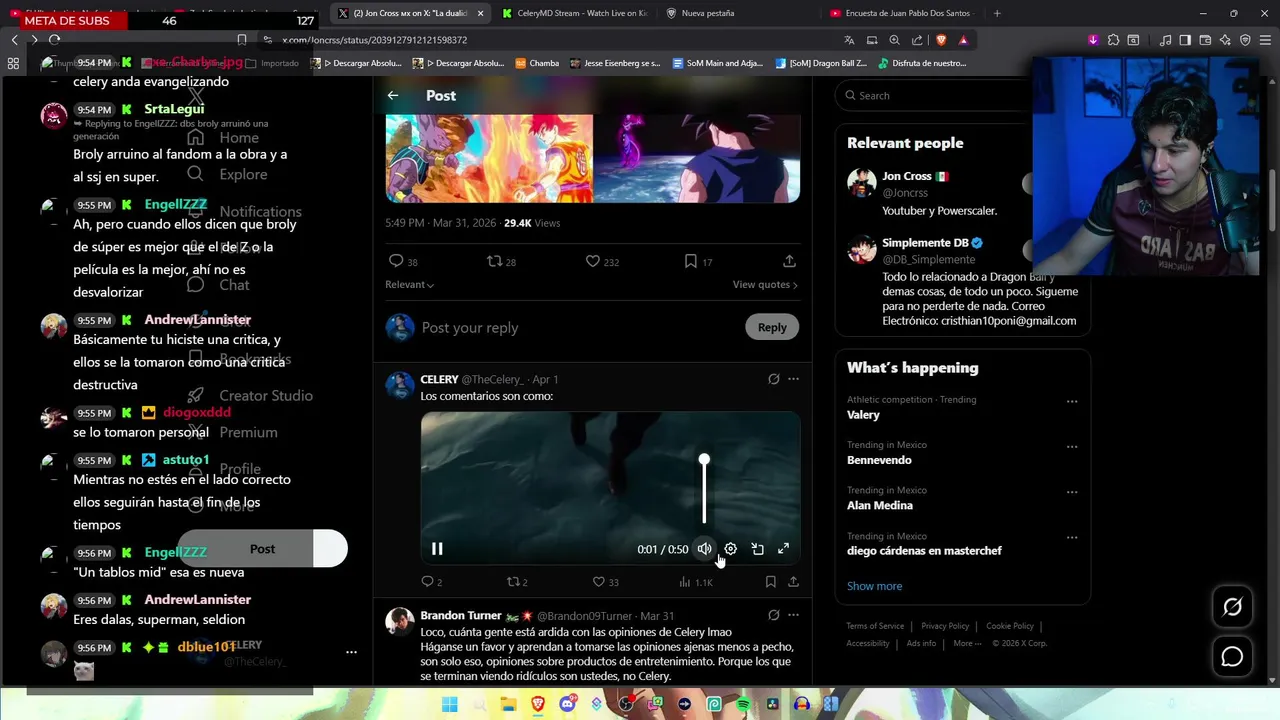The image size is (1280, 720).
Task: Open replies on Jon Cross post (38)
Action: click(x=403, y=261)
